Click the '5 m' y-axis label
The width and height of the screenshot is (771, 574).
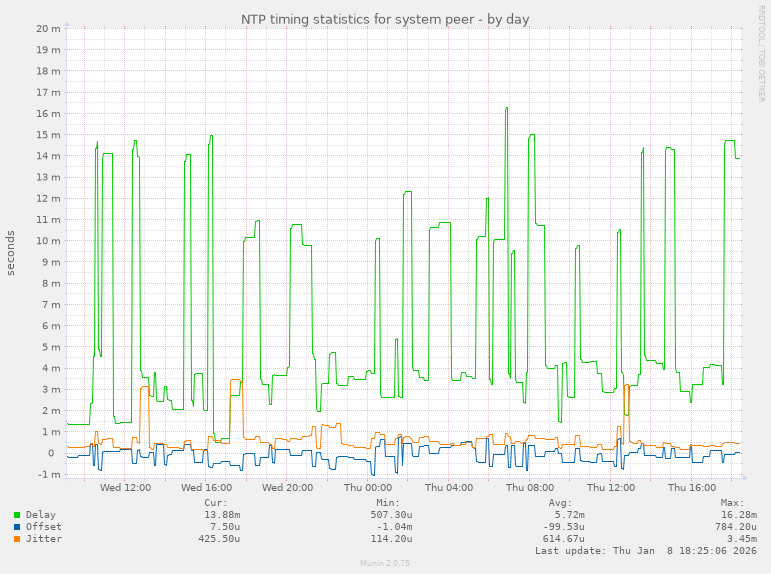coord(51,347)
